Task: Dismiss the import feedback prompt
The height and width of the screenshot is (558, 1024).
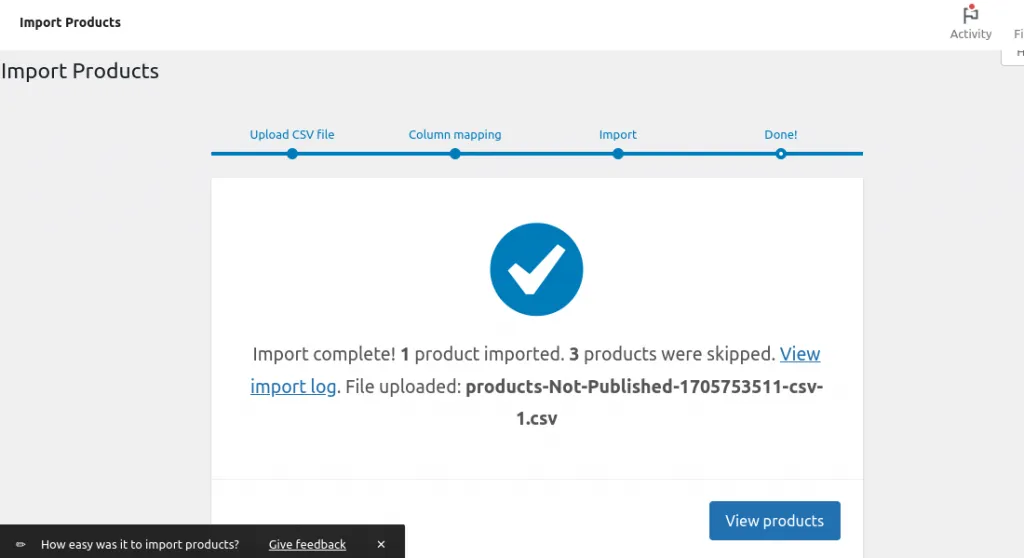Action: (x=381, y=545)
